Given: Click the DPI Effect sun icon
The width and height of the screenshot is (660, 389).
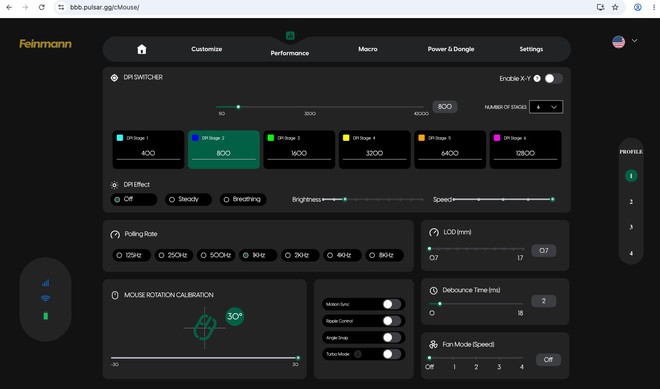Looking at the screenshot, I should 114,185.
